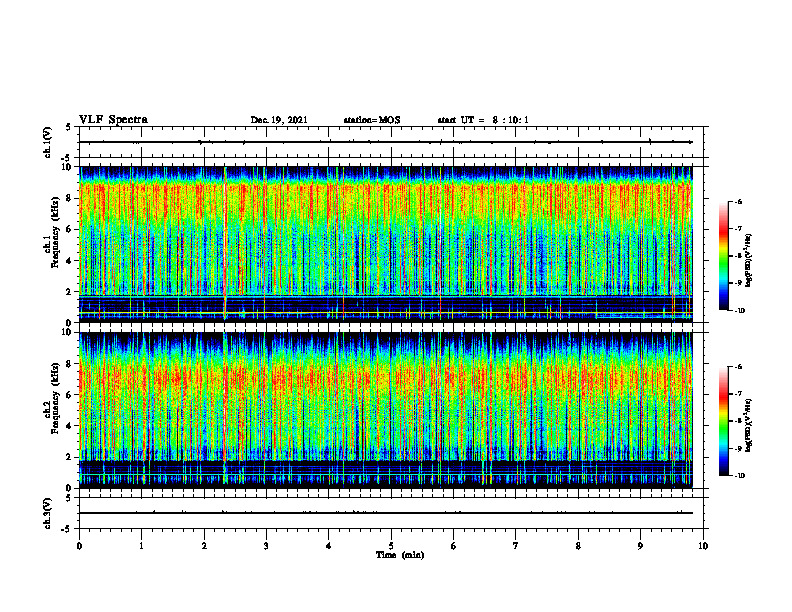Click the ch.3 voltage waveform trace
Screen dimensions: 792x612
(x=385, y=513)
